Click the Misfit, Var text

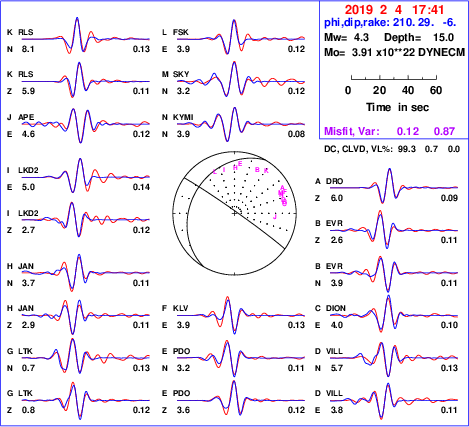pyautogui.click(x=352, y=131)
